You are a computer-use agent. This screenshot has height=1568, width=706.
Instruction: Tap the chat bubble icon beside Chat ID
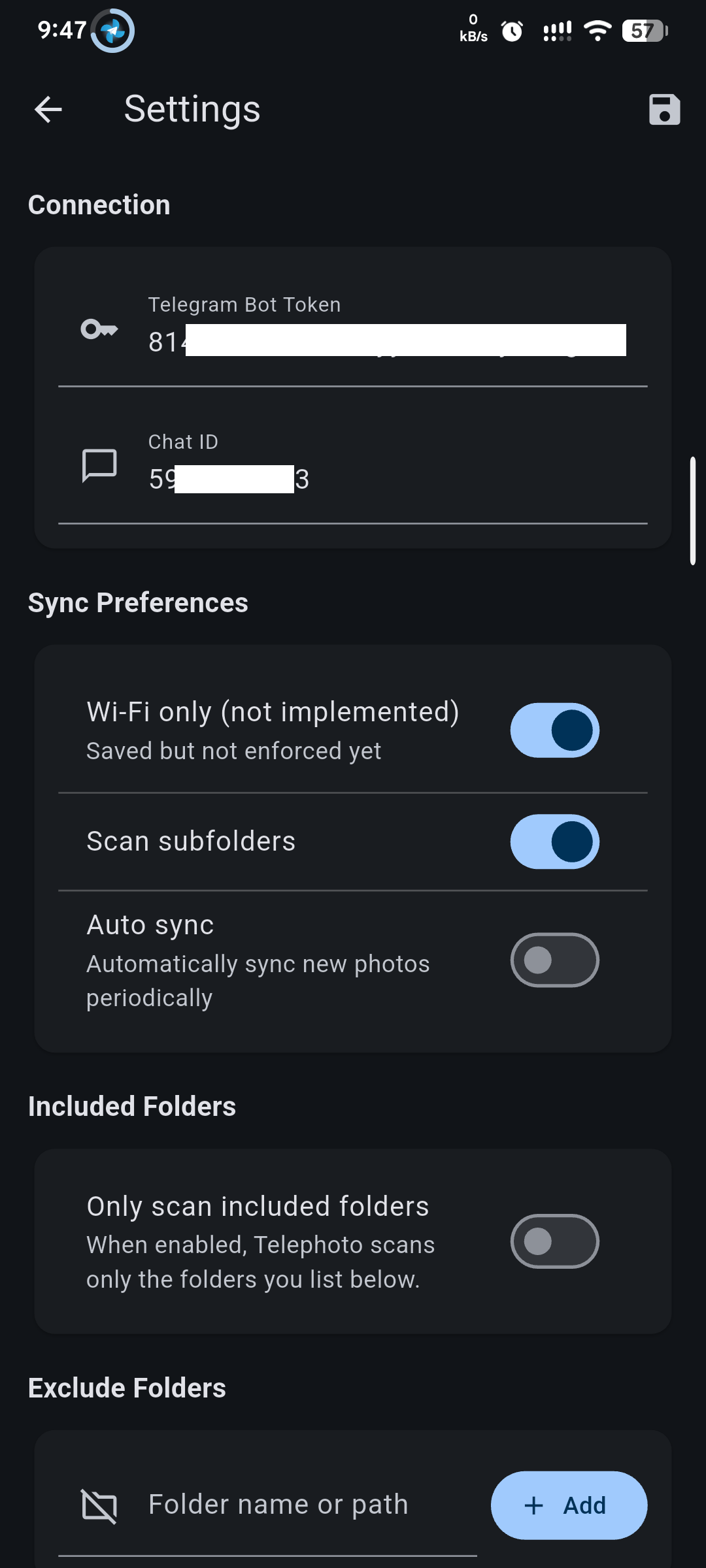(x=99, y=466)
